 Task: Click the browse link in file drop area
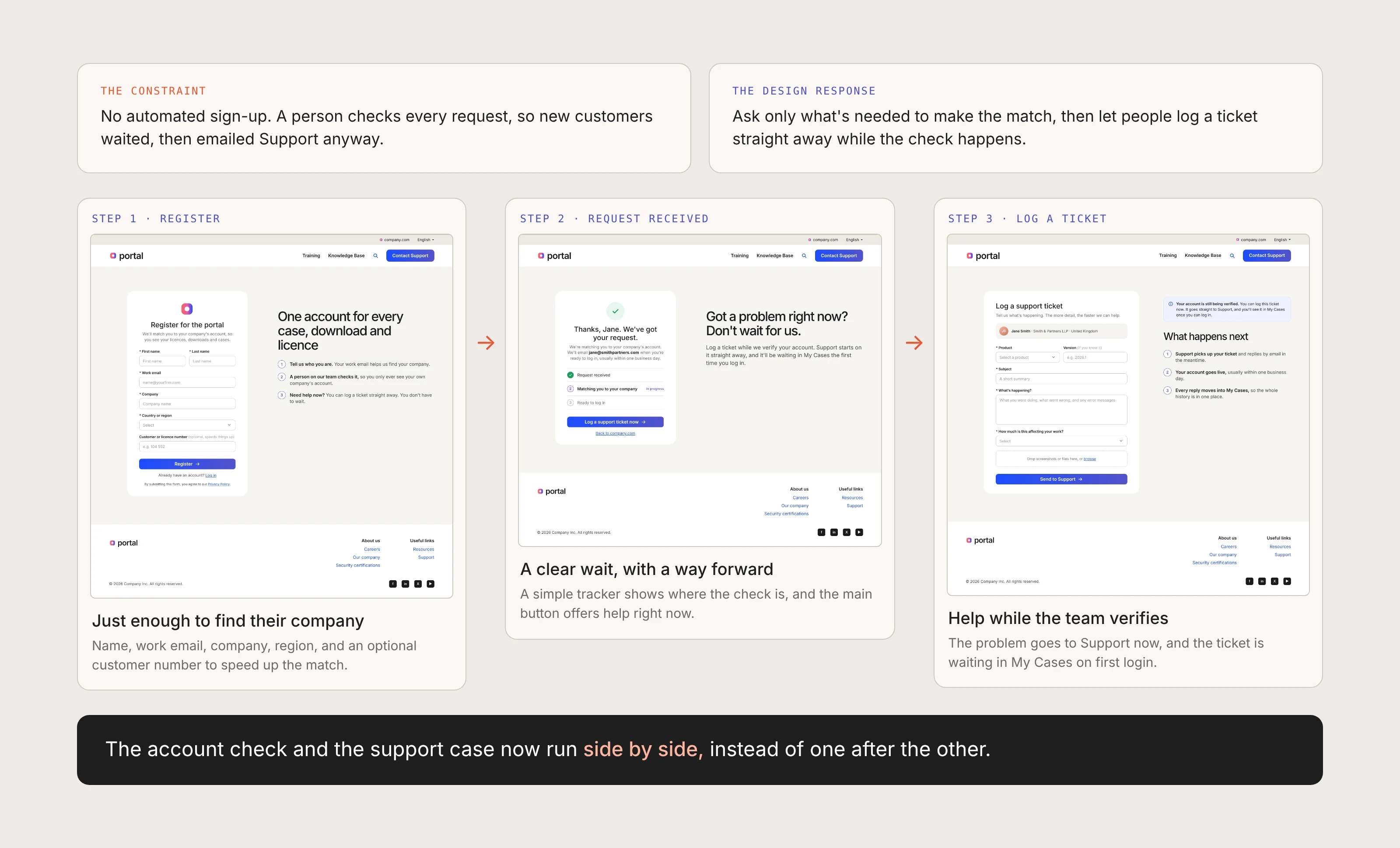(1090, 459)
